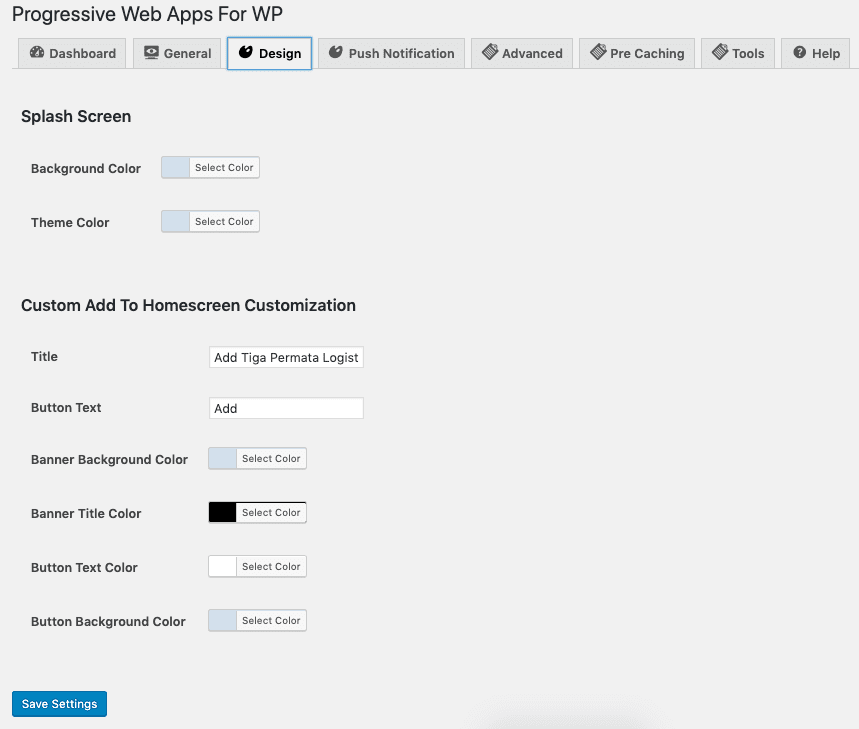The image size is (859, 729).
Task: Open Select Color for Theme Color
Action: pyautogui.click(x=224, y=222)
